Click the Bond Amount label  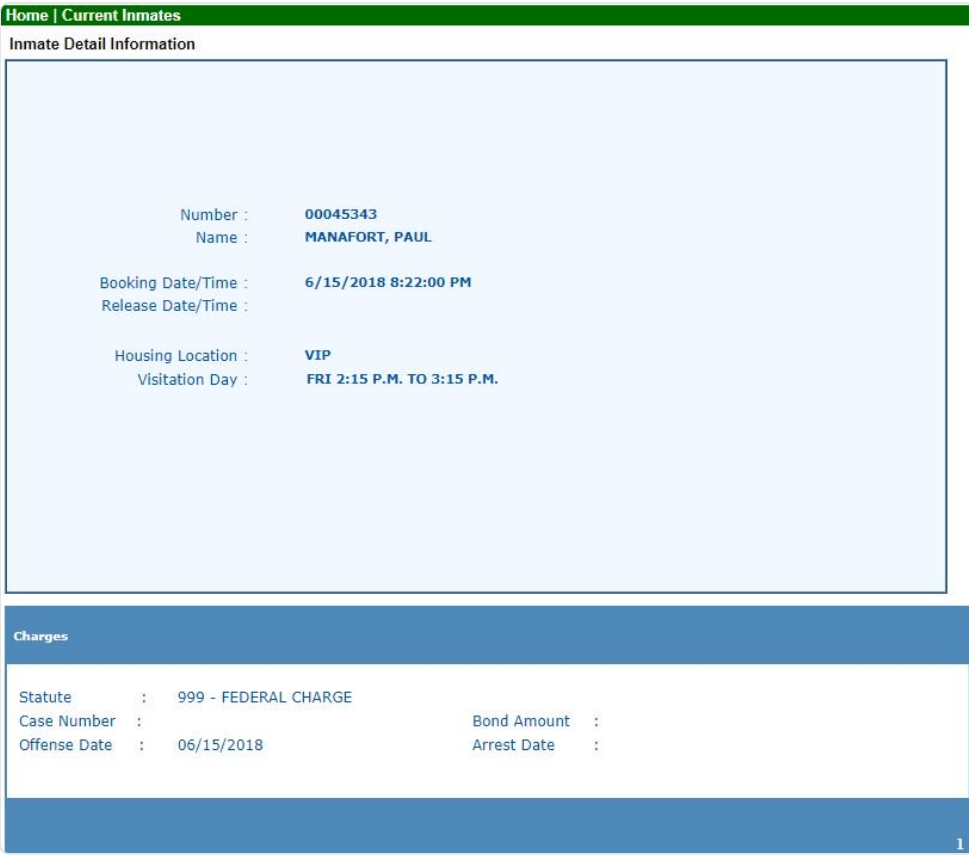click(521, 721)
